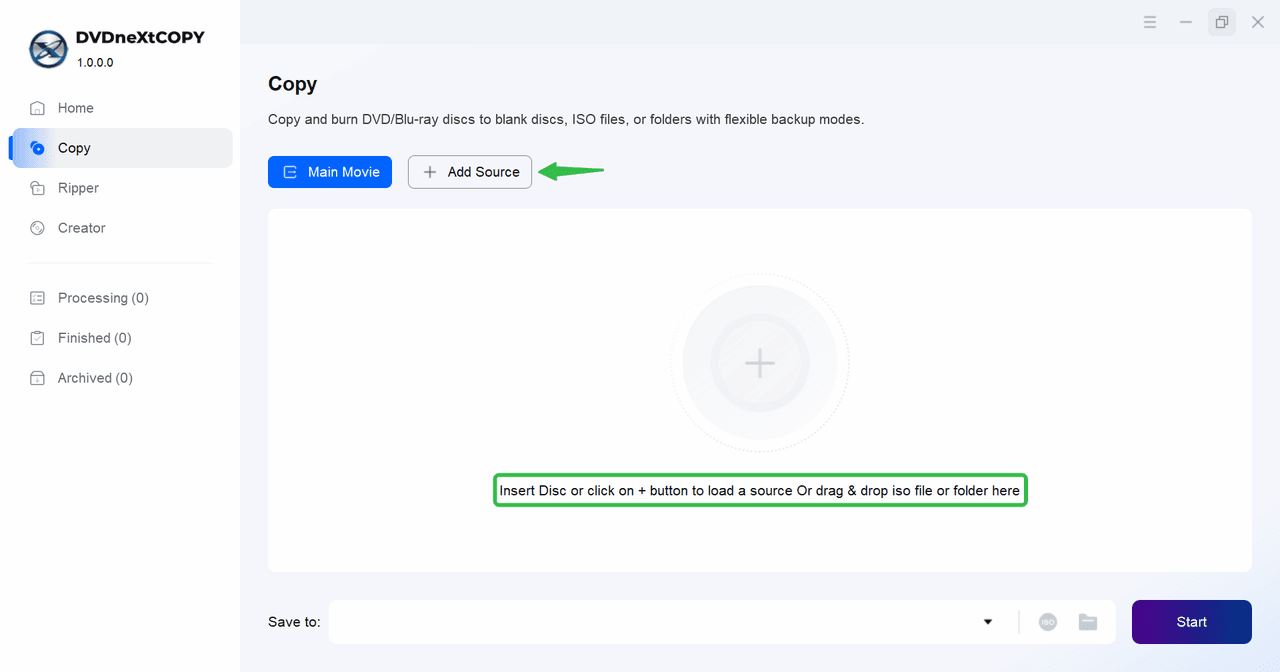
Task: Click the Finished clipboard icon
Action: point(38,338)
